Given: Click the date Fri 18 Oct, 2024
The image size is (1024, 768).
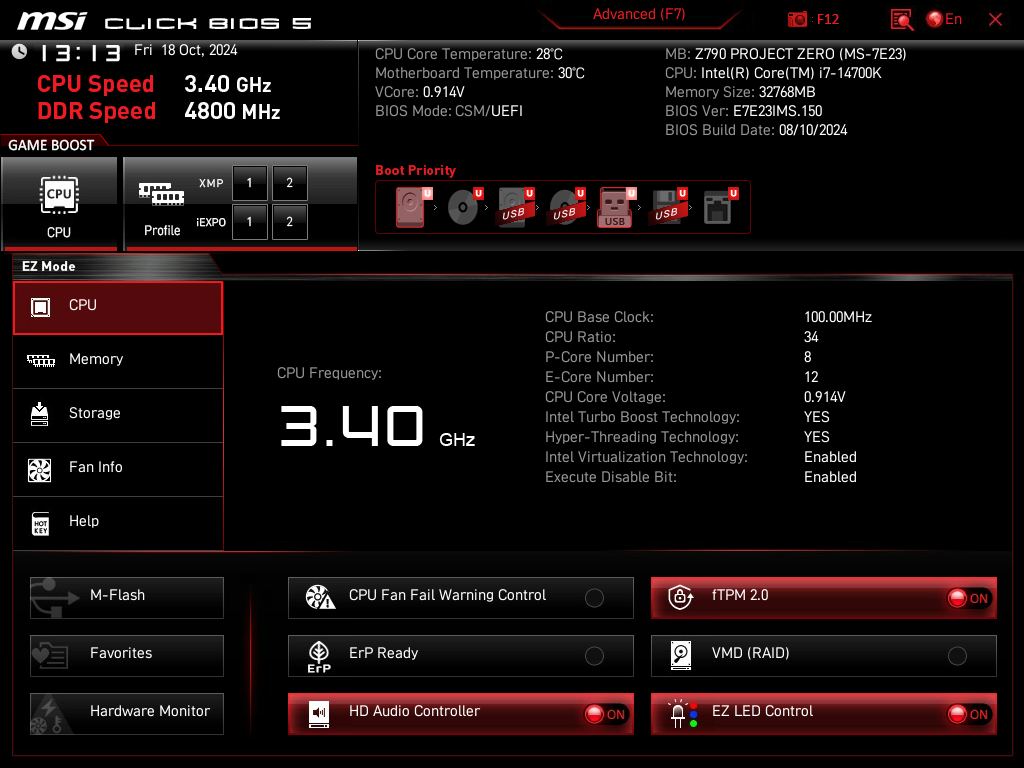Looking at the screenshot, I should tap(185, 50).
